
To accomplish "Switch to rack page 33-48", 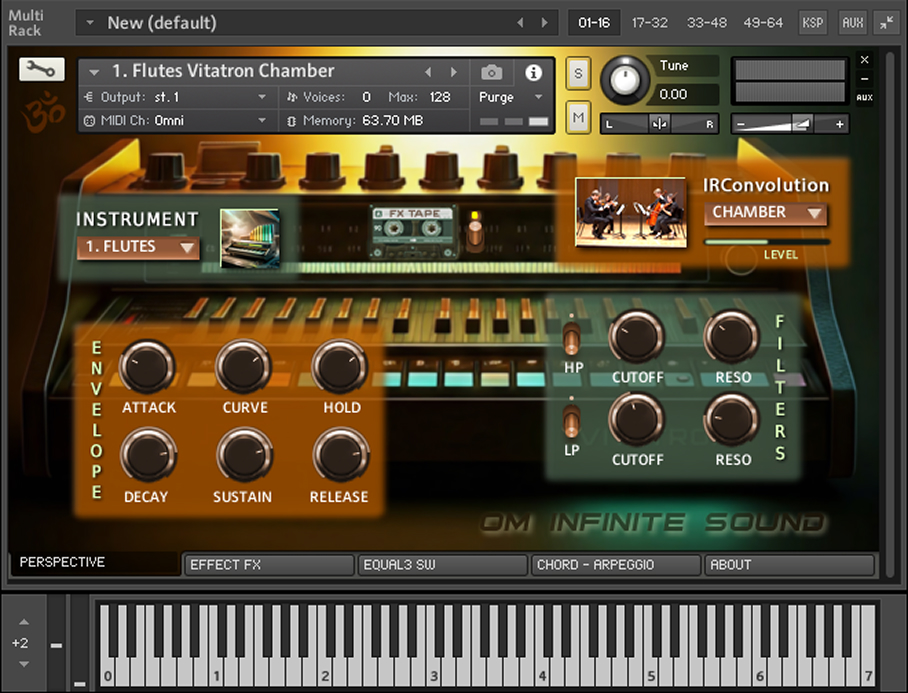I will (706, 23).
